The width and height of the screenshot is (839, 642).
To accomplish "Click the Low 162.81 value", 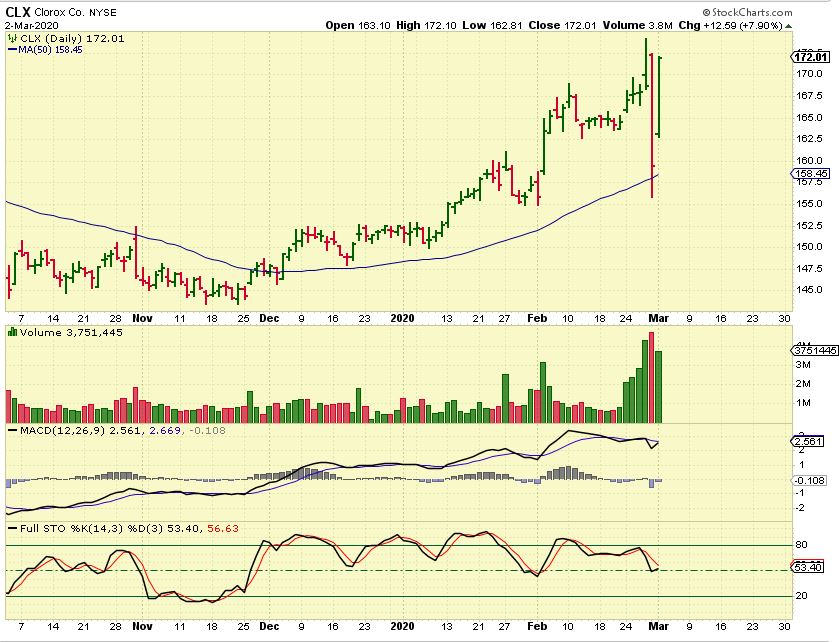I will point(492,25).
